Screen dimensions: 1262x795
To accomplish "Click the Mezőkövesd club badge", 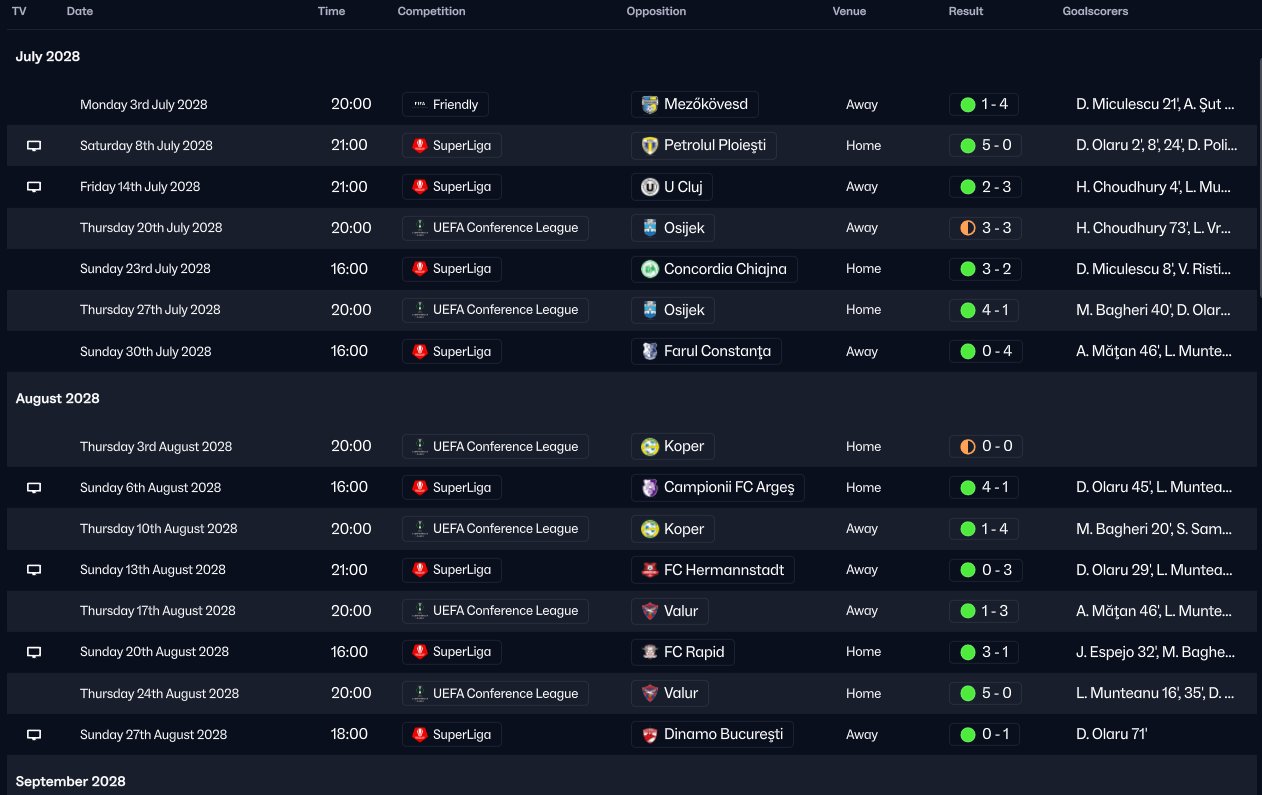I will tap(650, 104).
